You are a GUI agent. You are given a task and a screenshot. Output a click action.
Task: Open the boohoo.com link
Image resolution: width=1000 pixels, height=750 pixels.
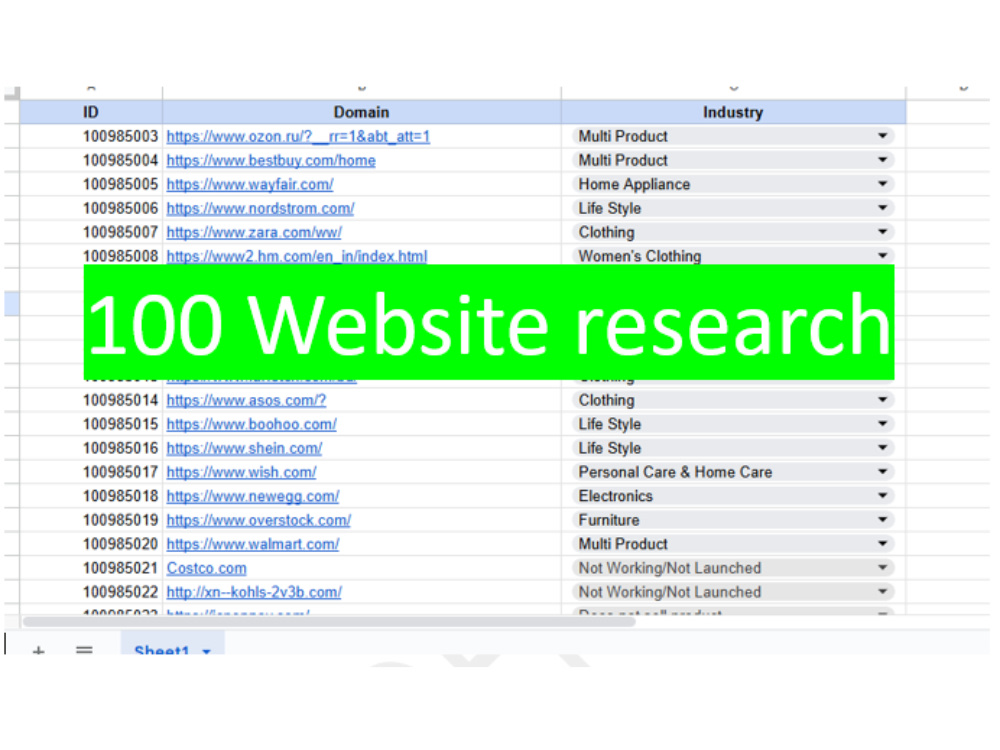point(251,425)
